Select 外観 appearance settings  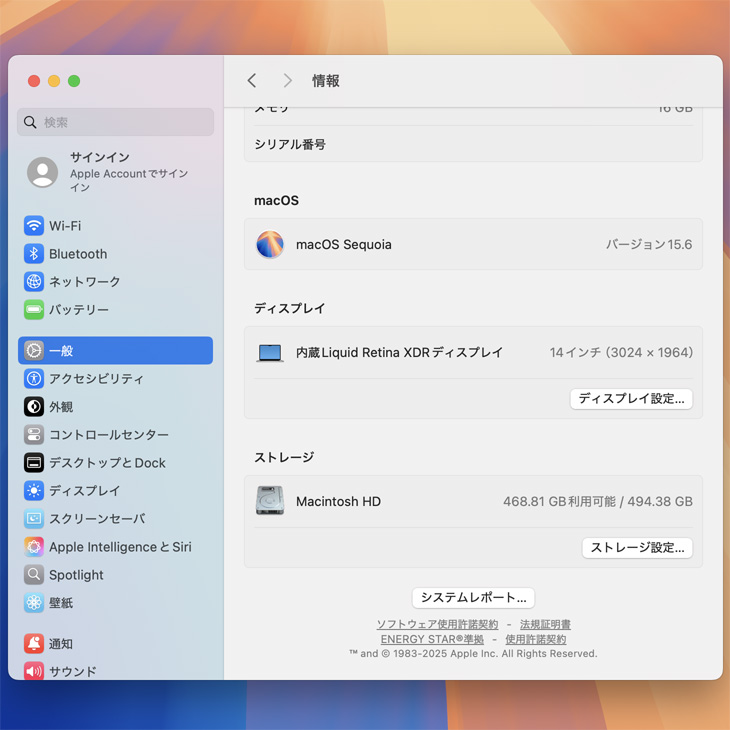[x=61, y=407]
